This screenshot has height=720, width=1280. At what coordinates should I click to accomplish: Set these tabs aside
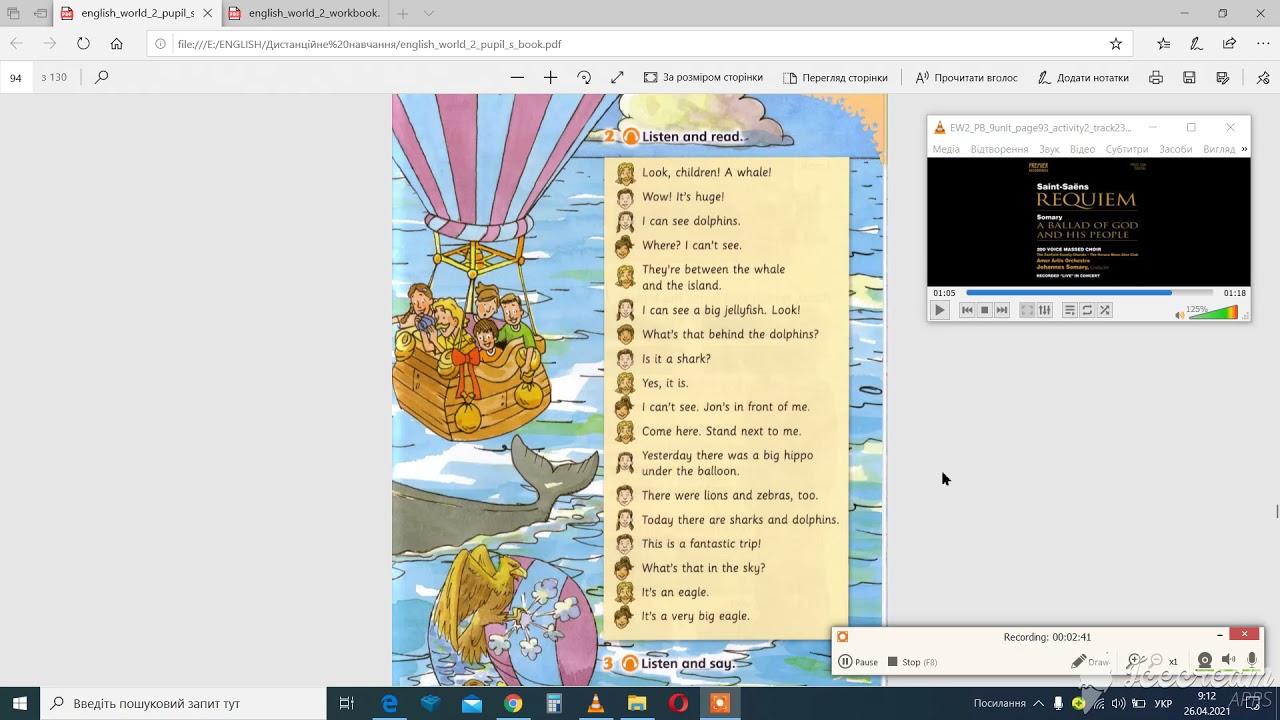click(40, 13)
